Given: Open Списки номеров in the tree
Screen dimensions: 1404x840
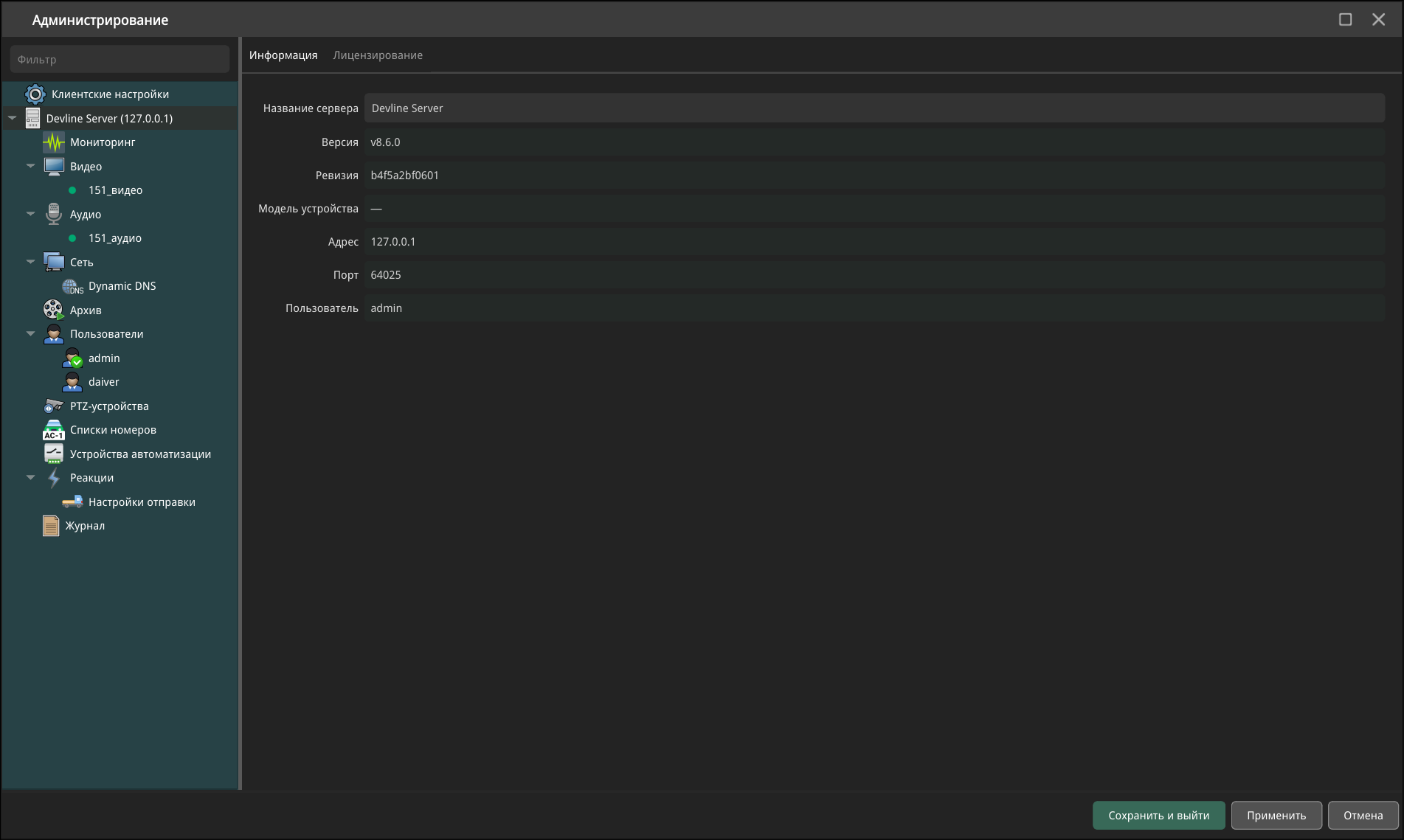Looking at the screenshot, I should 113,430.
